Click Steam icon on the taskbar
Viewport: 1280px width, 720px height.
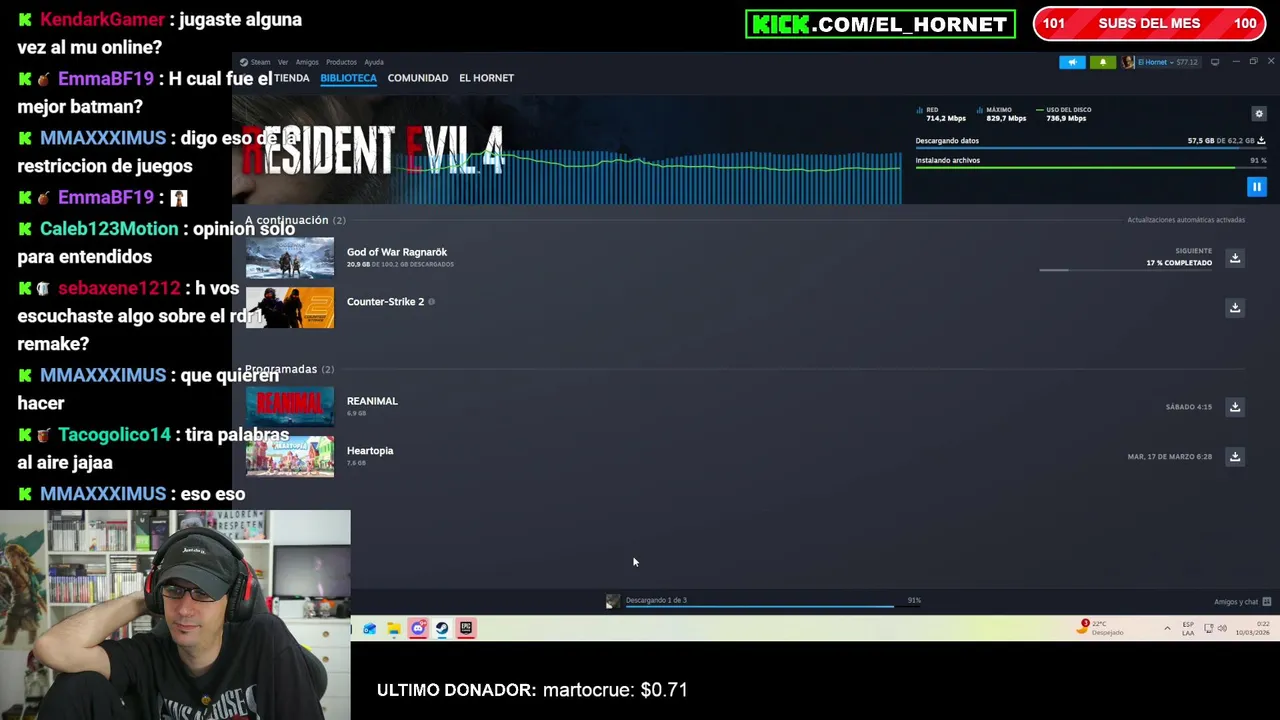click(442, 629)
